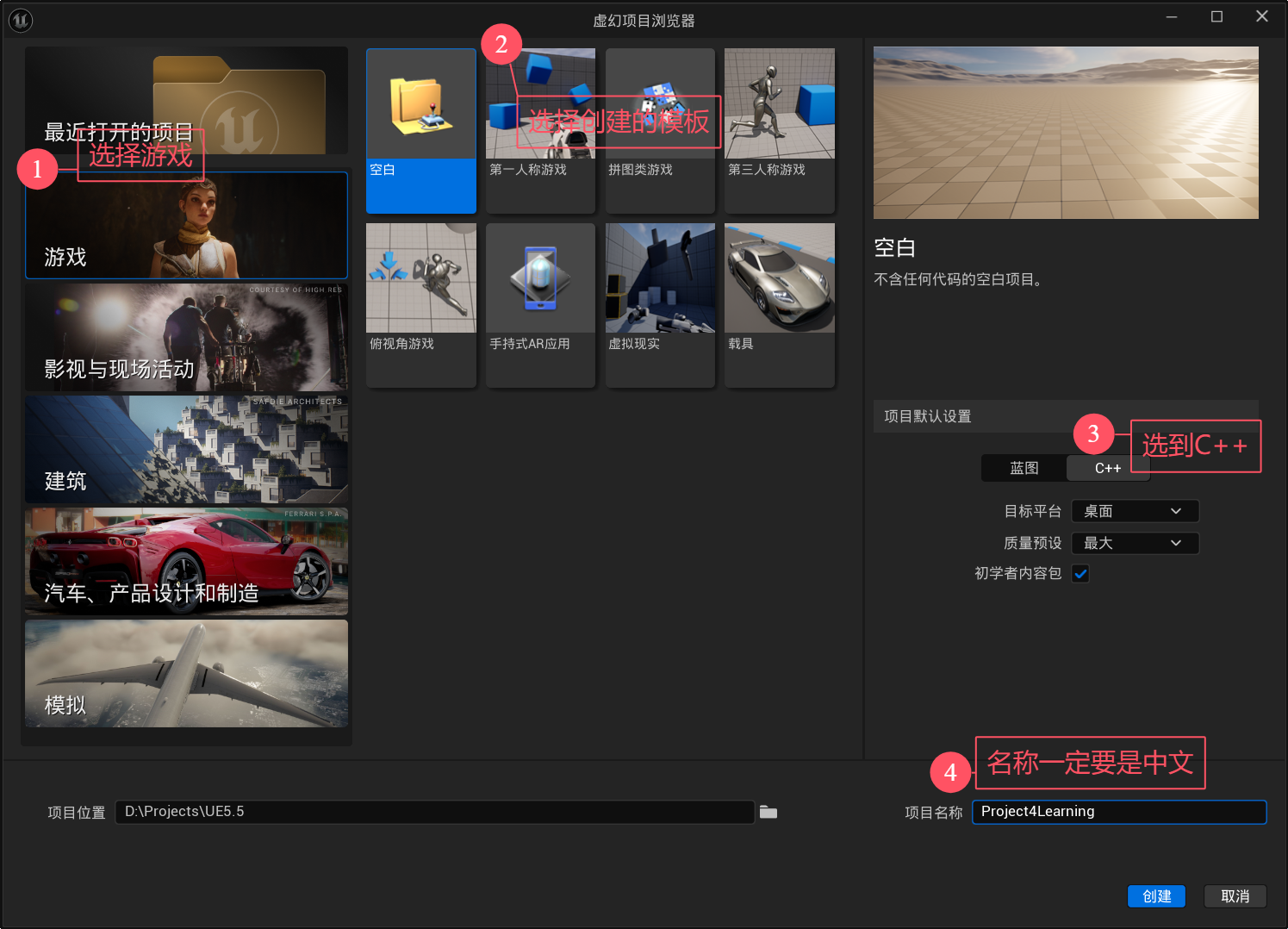Close the 虚幻项目浏览器 window
The height and width of the screenshot is (929, 1288).
point(1262,17)
